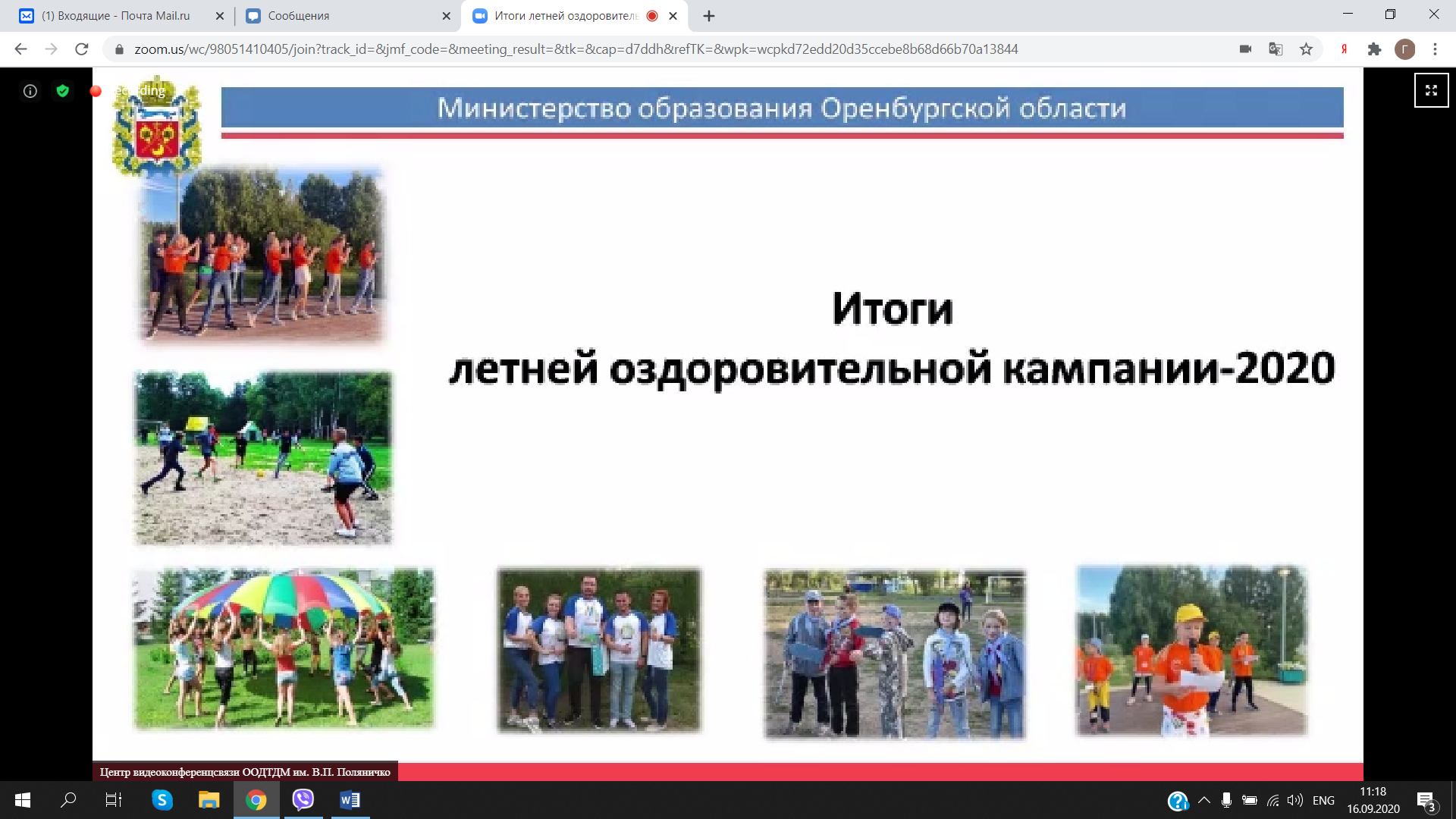Viewport: 1456px width, 819px height.
Task: Open camera permission icon in address bar
Action: [1245, 49]
